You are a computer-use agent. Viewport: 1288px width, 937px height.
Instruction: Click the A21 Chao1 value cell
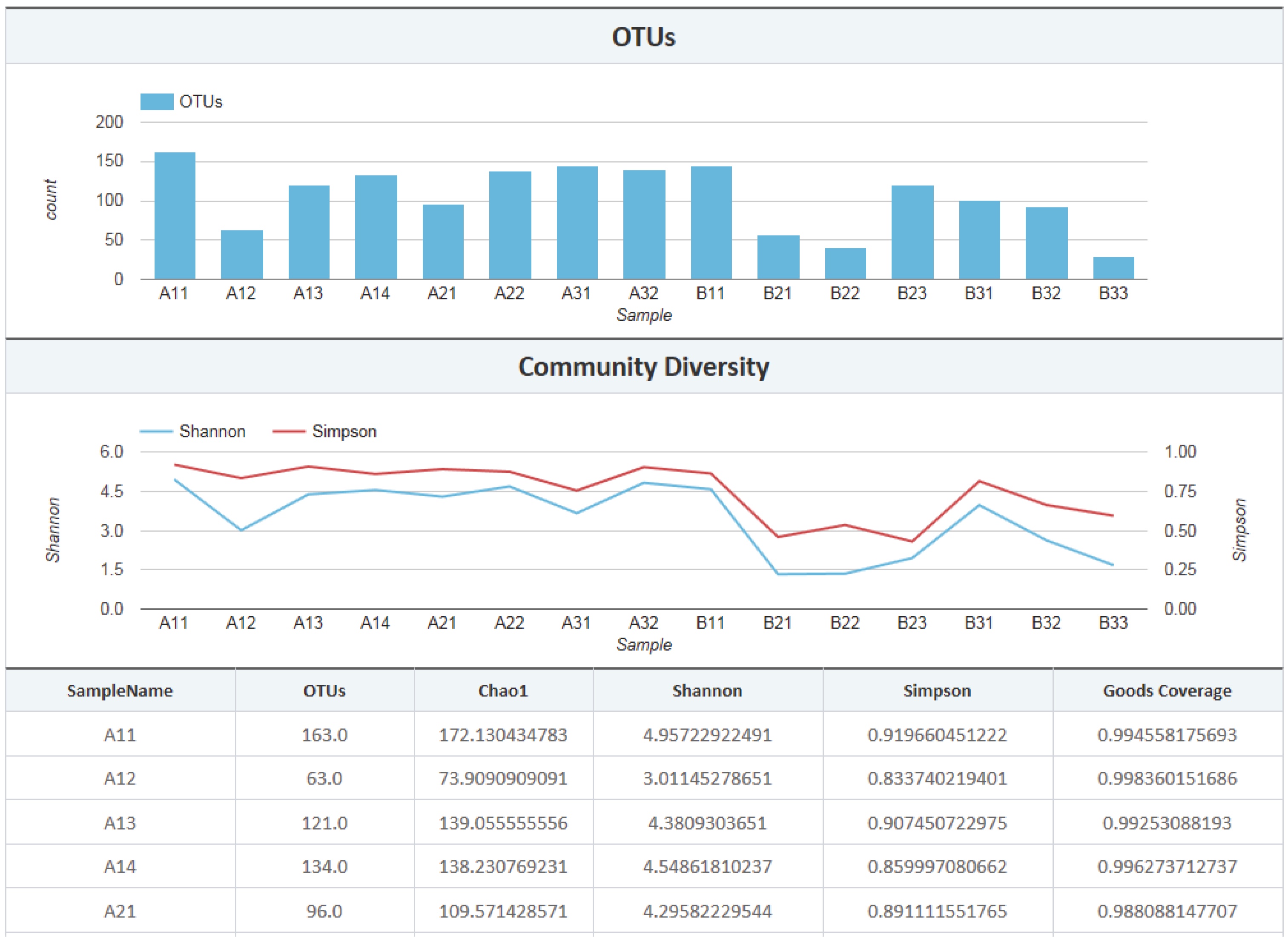(x=503, y=911)
